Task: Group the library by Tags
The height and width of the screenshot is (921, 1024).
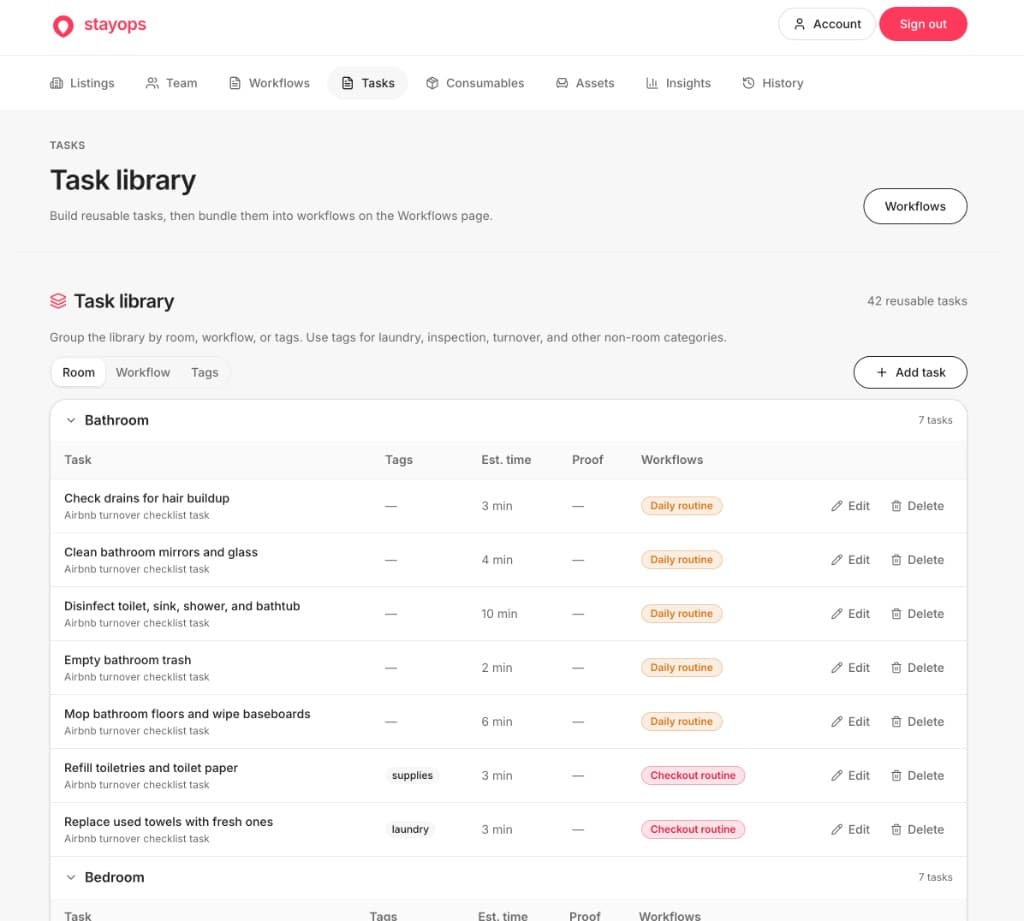Action: point(204,372)
